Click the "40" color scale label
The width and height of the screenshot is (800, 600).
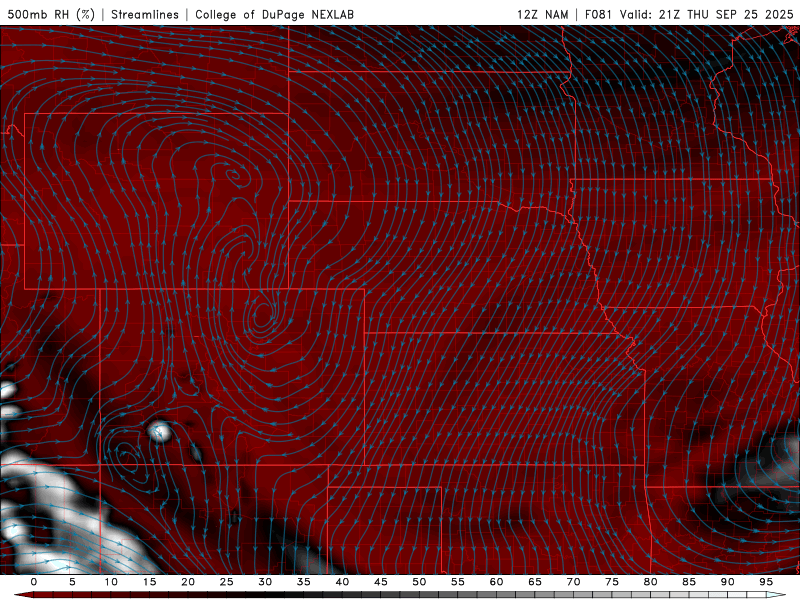[342, 582]
